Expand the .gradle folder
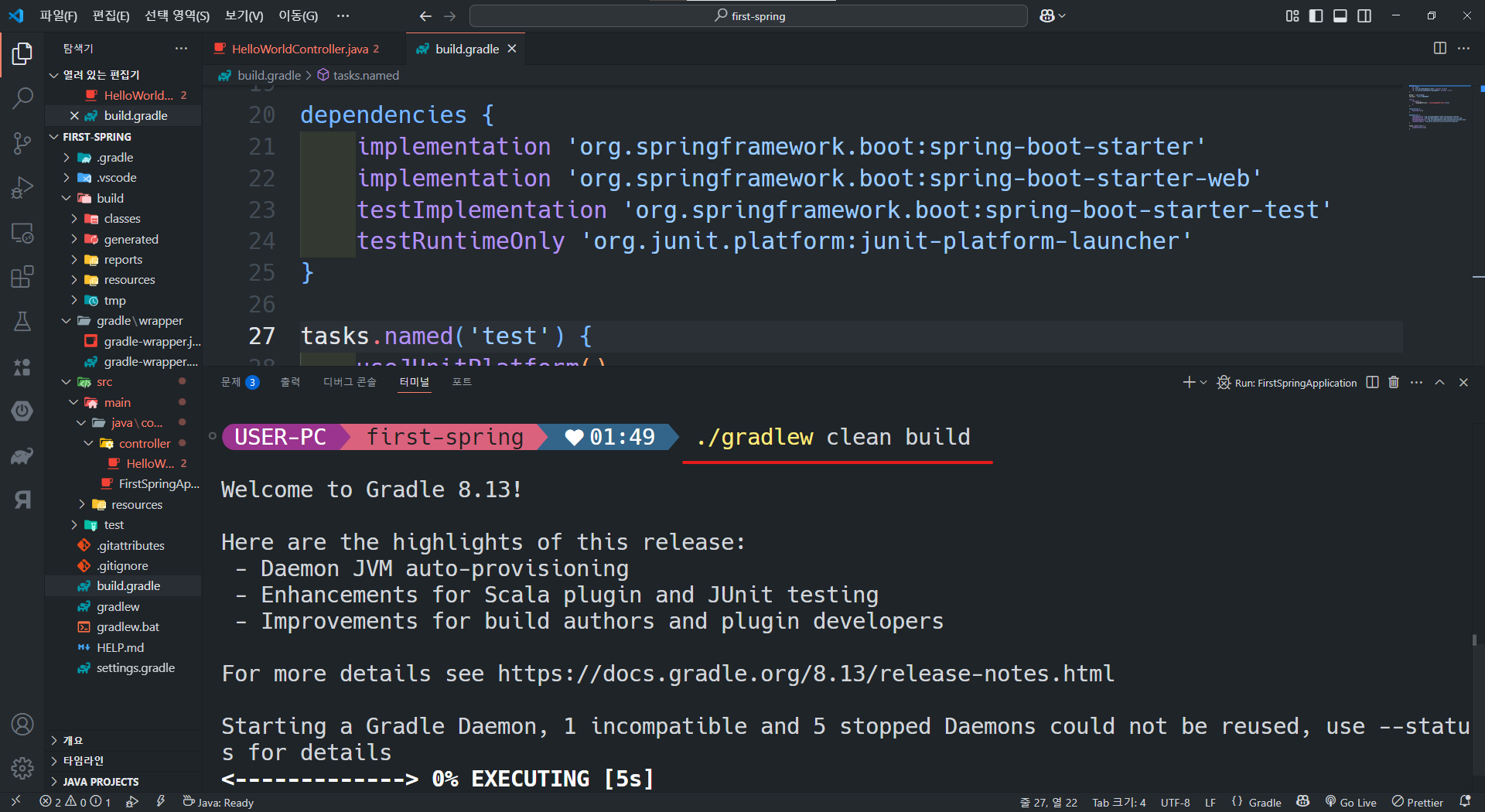Image resolution: width=1485 pixels, height=812 pixels. click(x=115, y=157)
